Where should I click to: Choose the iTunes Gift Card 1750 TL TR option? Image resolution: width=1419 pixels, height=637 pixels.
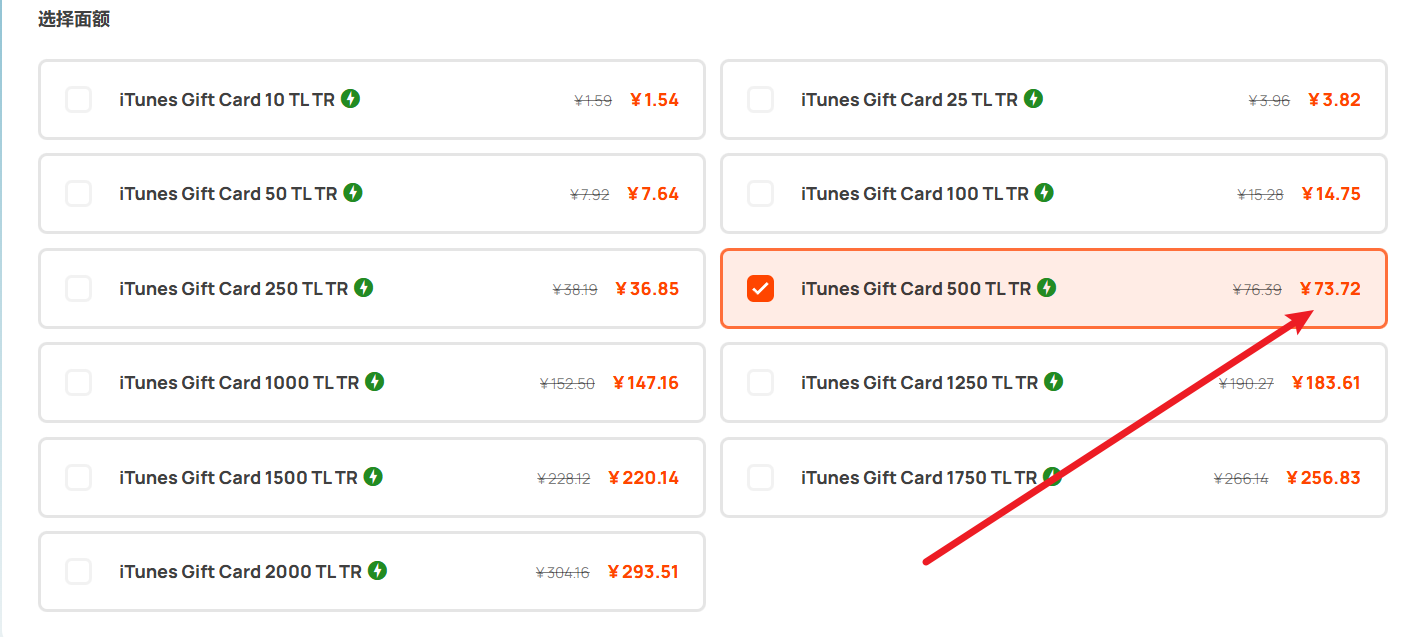coord(1054,477)
